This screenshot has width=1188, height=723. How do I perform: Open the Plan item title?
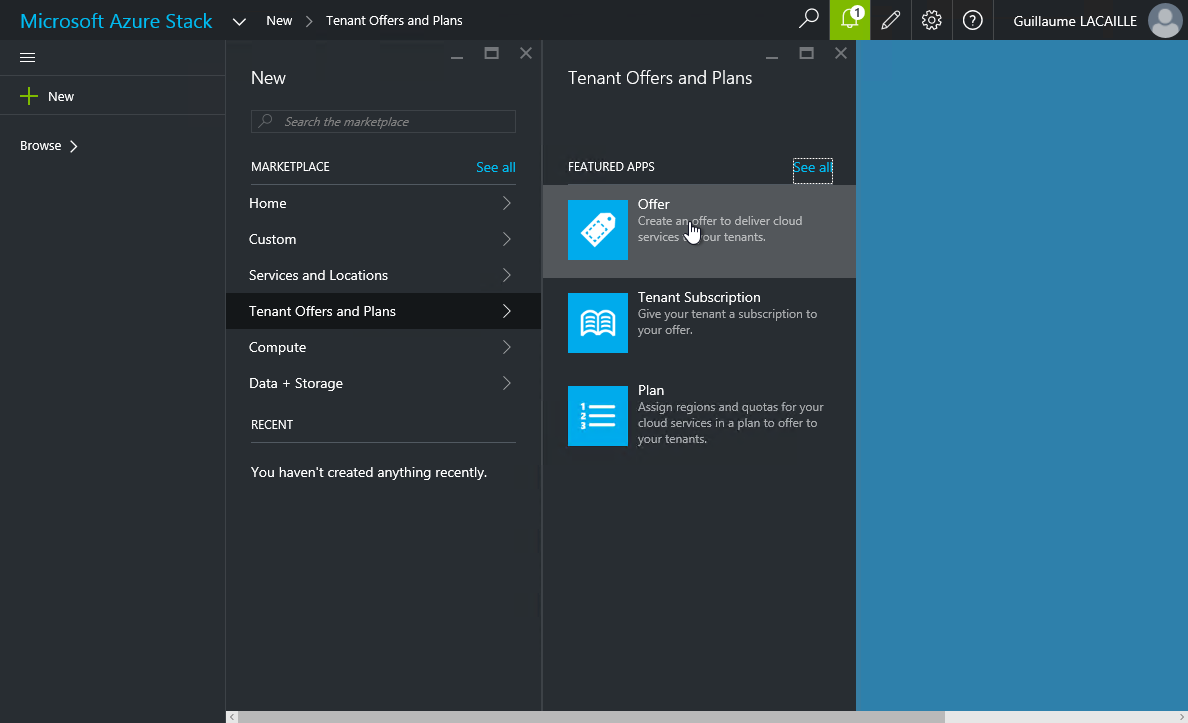pyautogui.click(x=651, y=390)
